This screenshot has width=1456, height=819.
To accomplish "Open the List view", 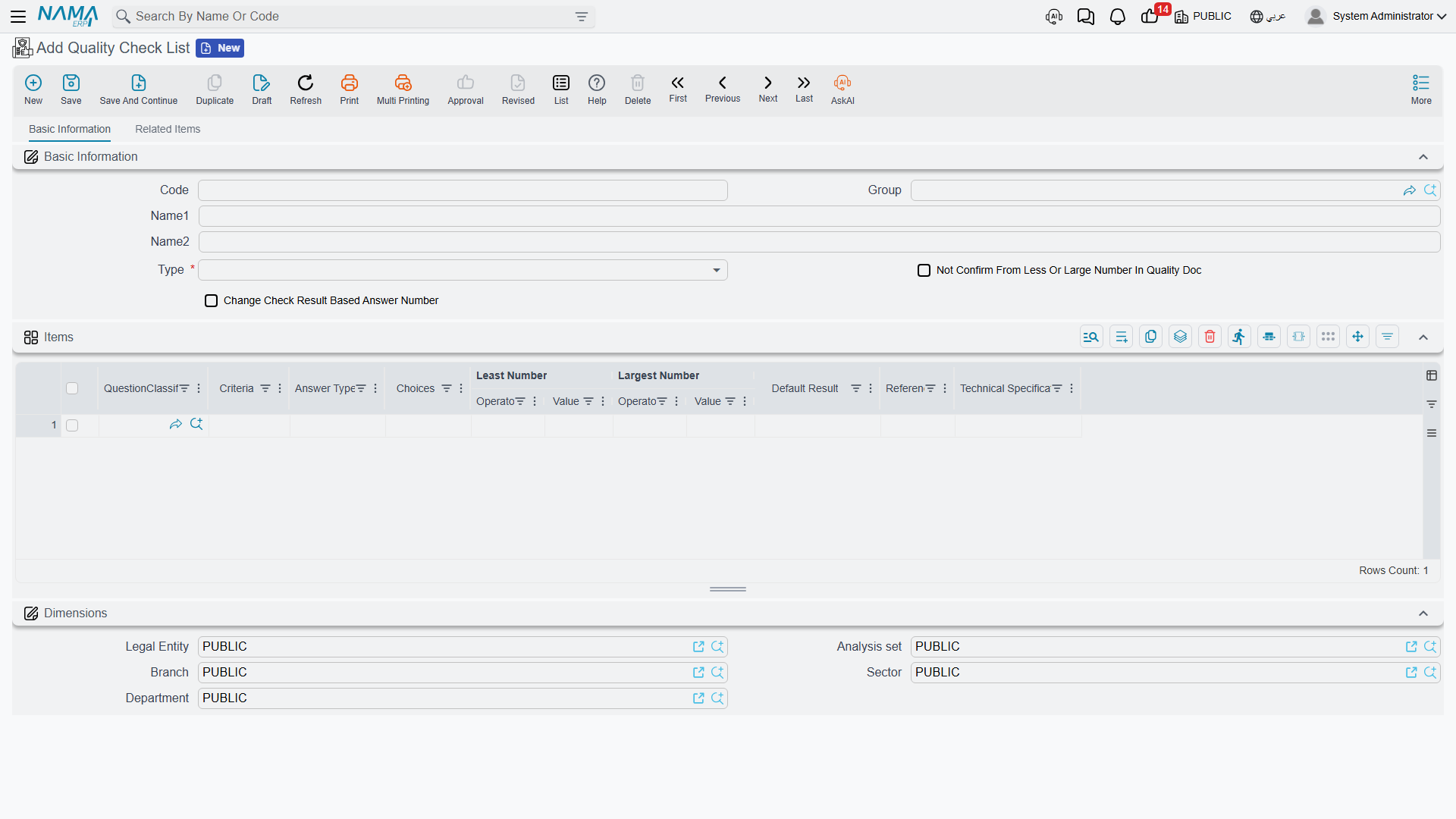I will [x=561, y=89].
